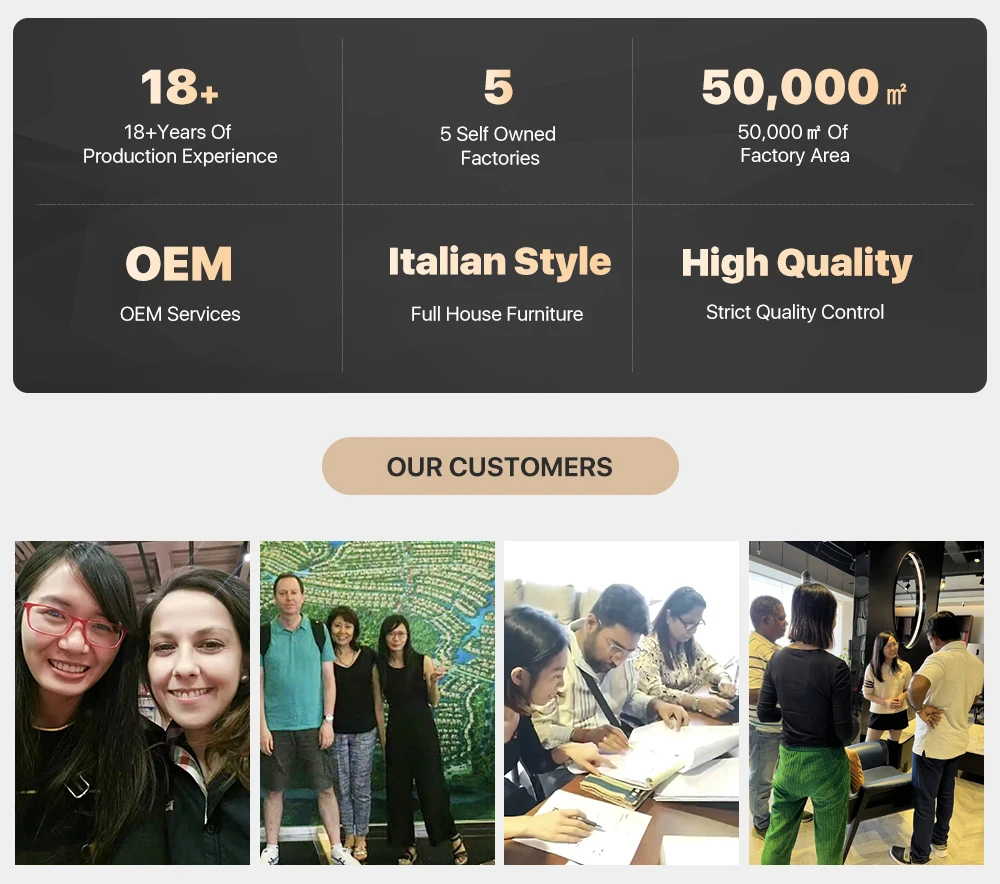Screen dimensions: 1000x884
Task: Click the Italian Style heading
Action: pos(499,262)
